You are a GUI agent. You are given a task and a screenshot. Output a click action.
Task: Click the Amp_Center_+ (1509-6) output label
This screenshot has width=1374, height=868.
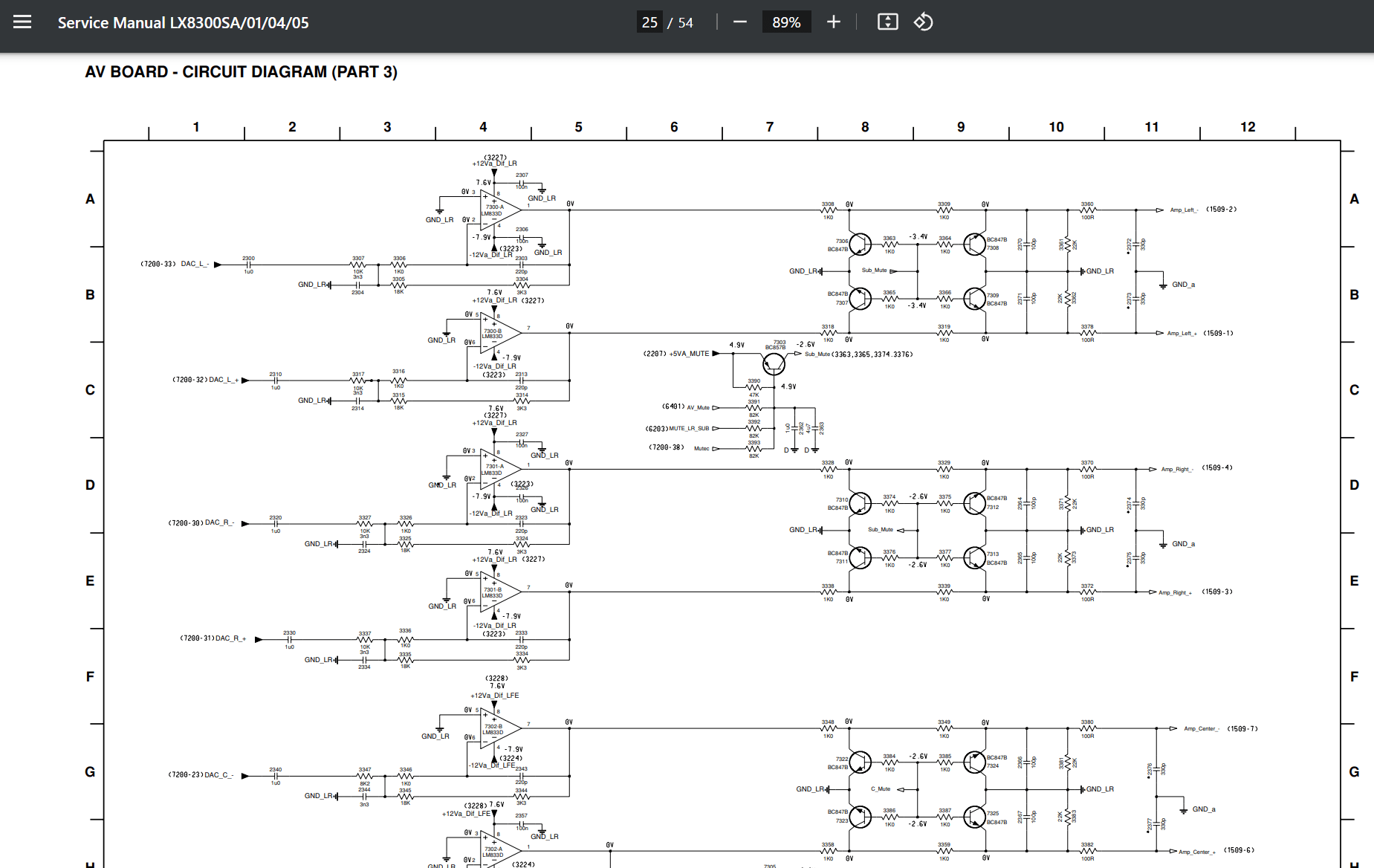(1217, 851)
